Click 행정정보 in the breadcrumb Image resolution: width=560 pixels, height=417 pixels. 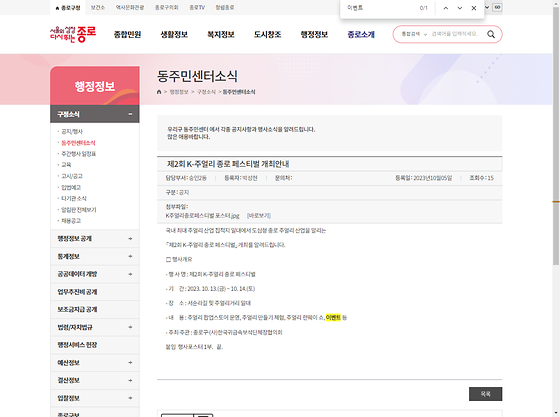click(179, 92)
